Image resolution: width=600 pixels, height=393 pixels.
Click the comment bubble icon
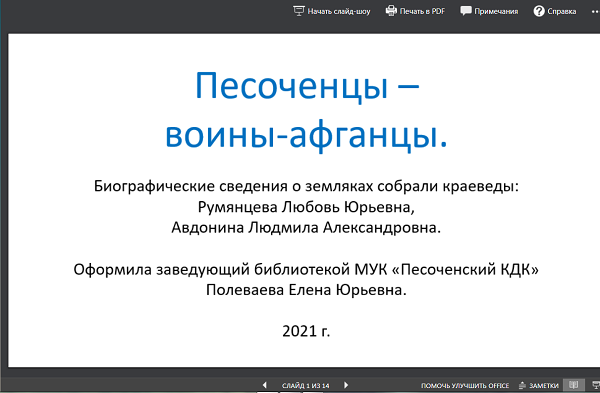466,11
